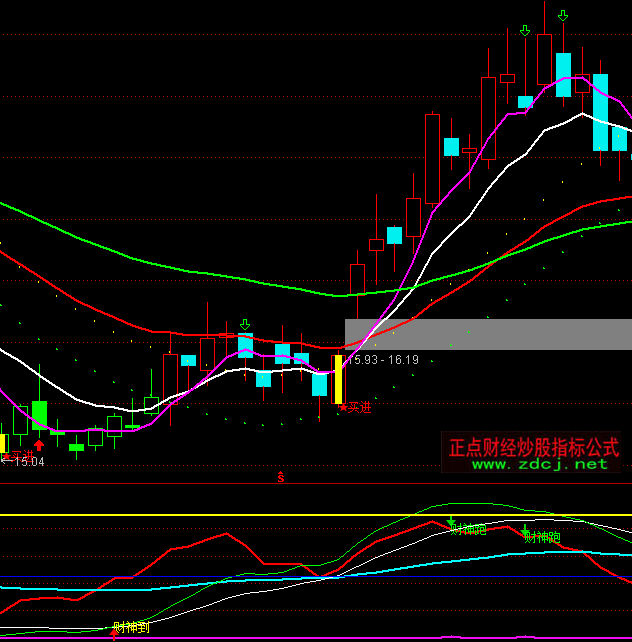Click the 15.93 - 16.19 price range label
Screen dimensions: 632x642
pos(385,360)
